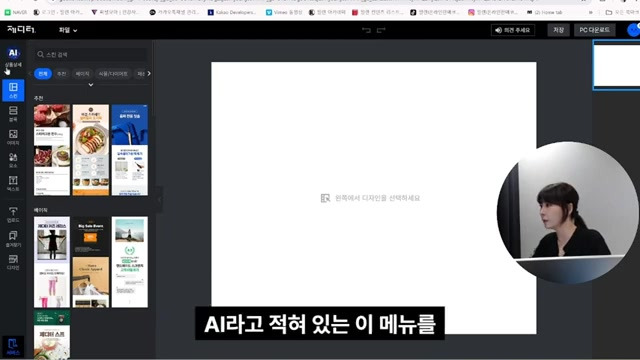Click the 의견 주세요 feedback button

pyautogui.click(x=513, y=30)
